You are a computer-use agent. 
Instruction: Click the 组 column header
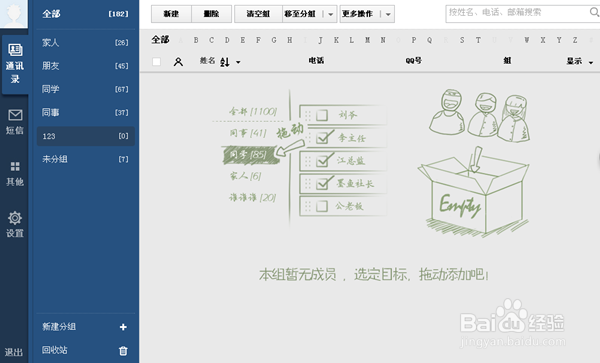pyautogui.click(x=507, y=60)
